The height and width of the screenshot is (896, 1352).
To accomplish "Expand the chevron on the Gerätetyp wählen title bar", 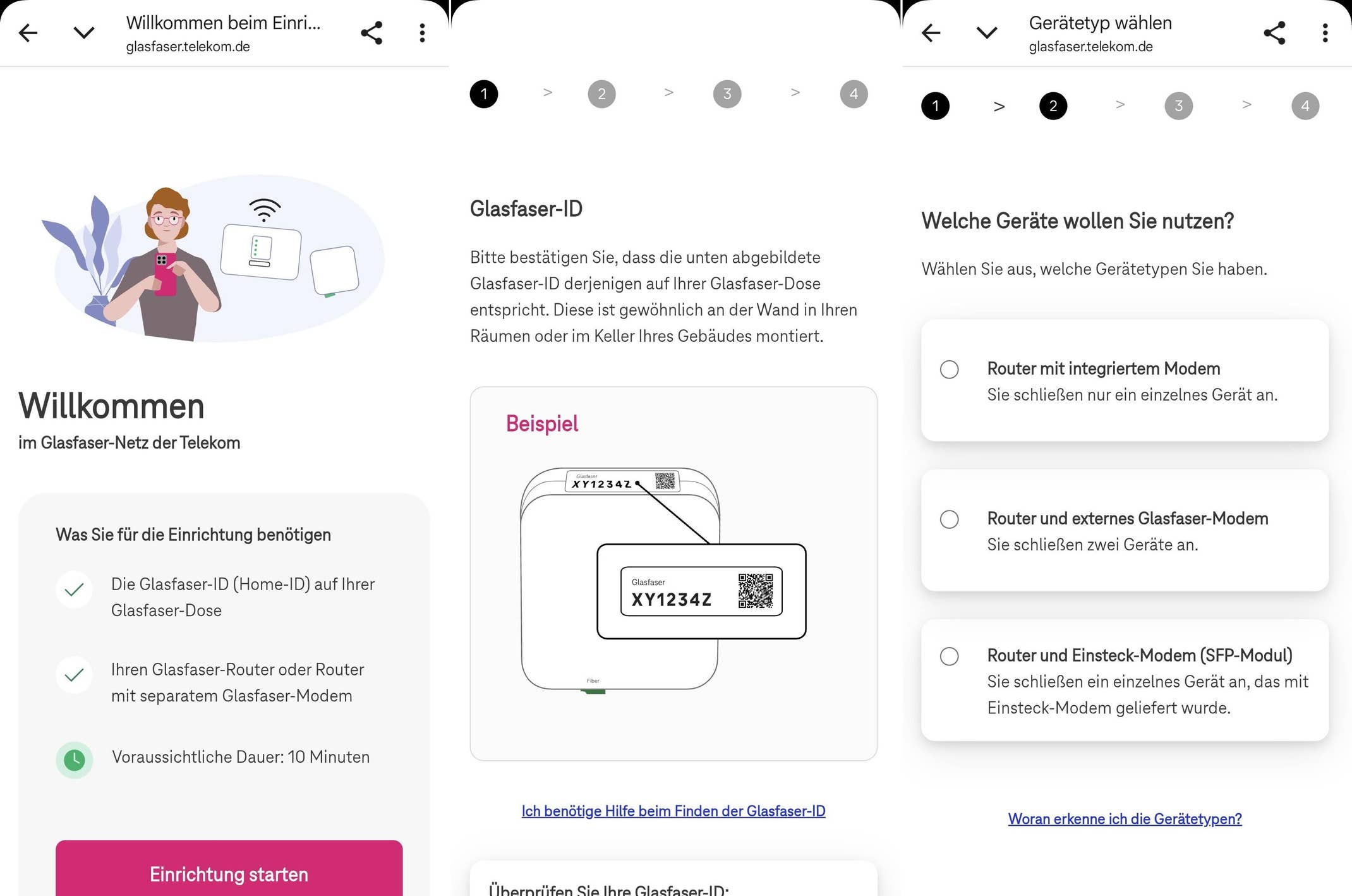I will pyautogui.click(x=986, y=32).
